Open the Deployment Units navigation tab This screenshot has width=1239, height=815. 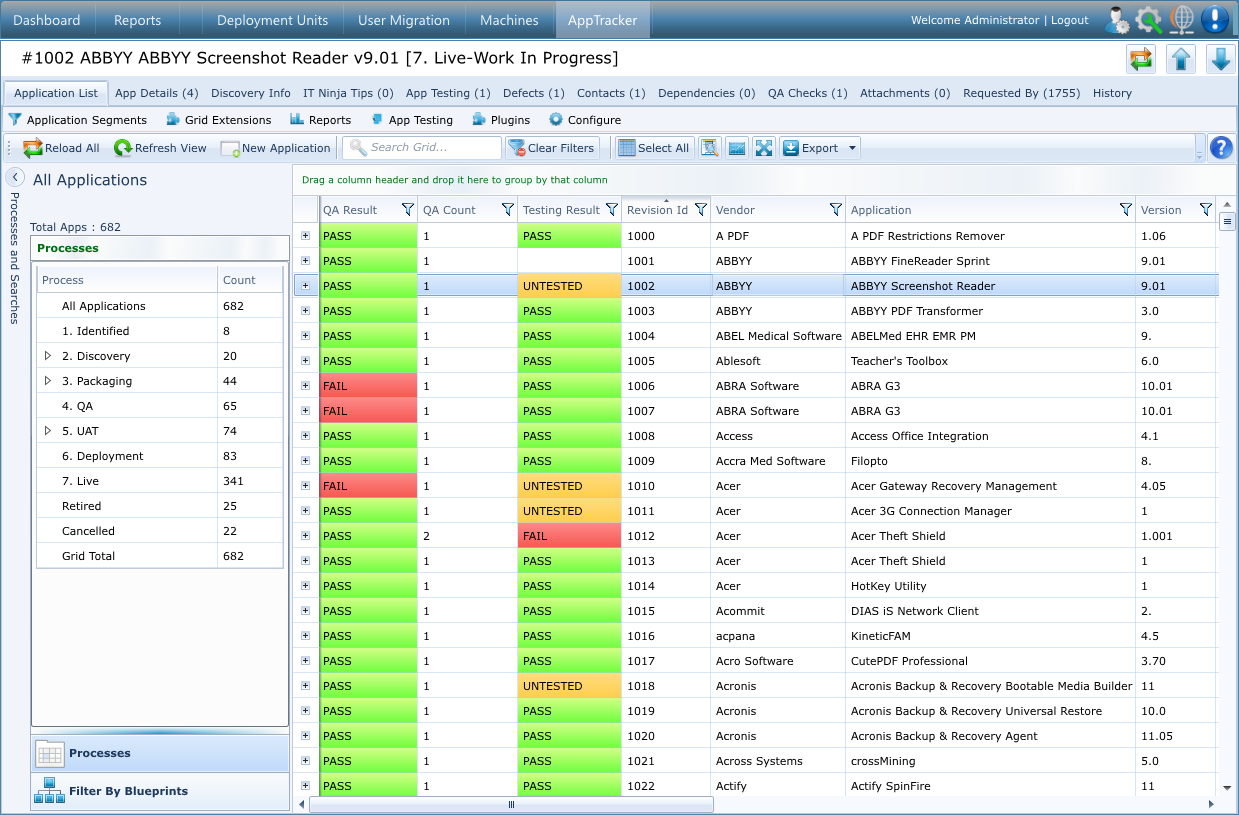[272, 20]
